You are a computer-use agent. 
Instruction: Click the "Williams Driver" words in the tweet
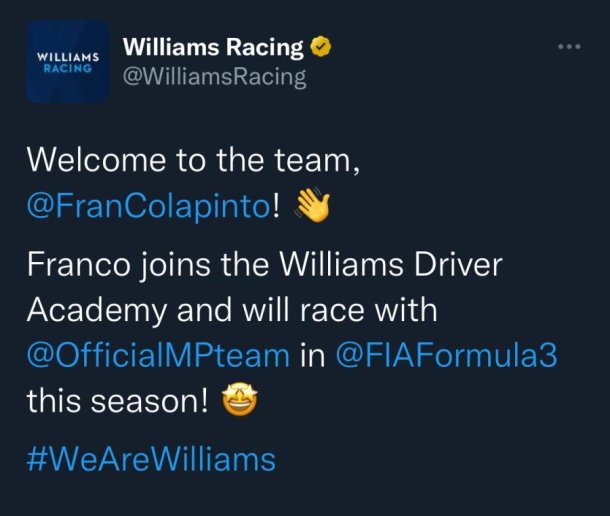[x=391, y=265]
